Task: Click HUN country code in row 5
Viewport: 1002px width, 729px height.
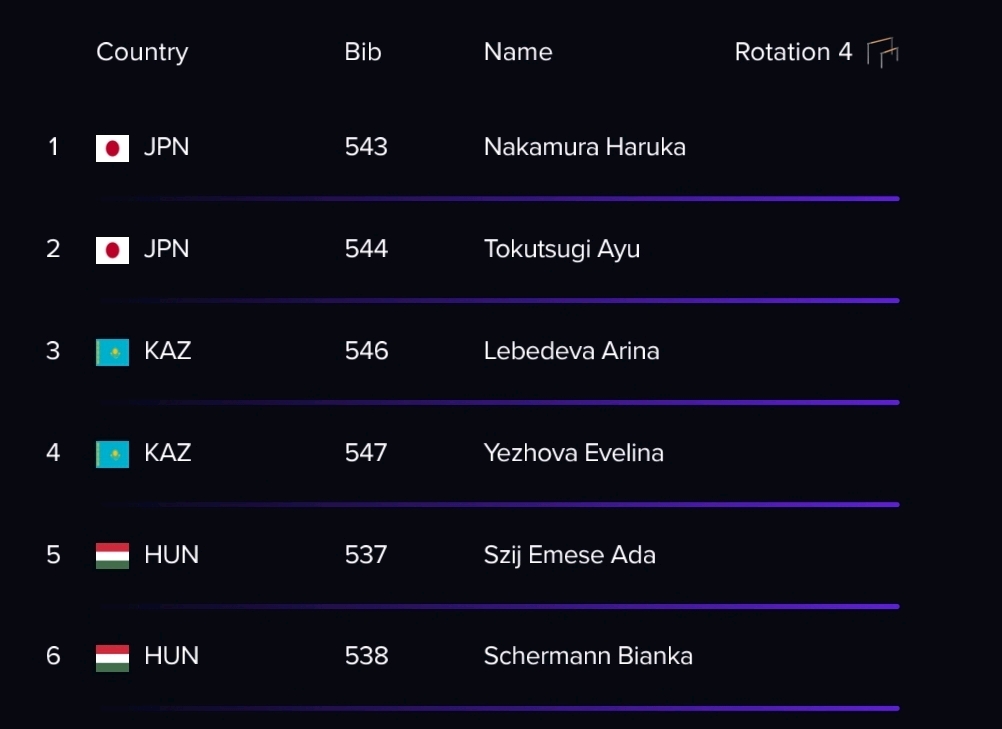Action: (171, 555)
